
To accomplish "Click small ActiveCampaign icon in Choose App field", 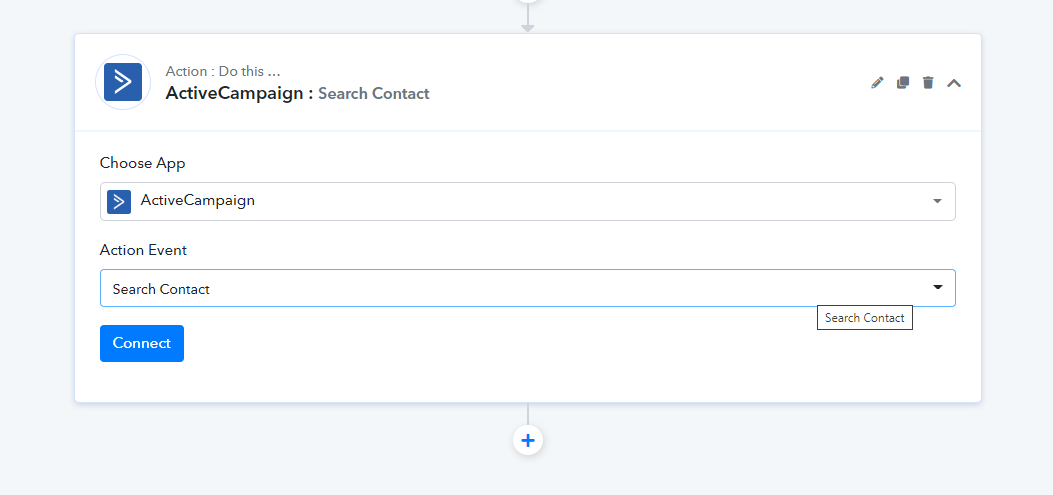I will 119,201.
